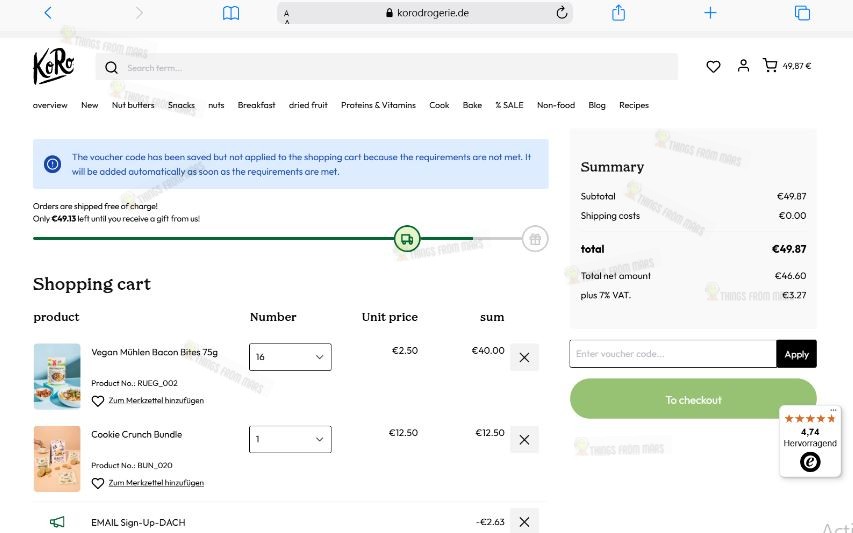
Task: Click the search magnifier icon
Action: [x=112, y=67]
